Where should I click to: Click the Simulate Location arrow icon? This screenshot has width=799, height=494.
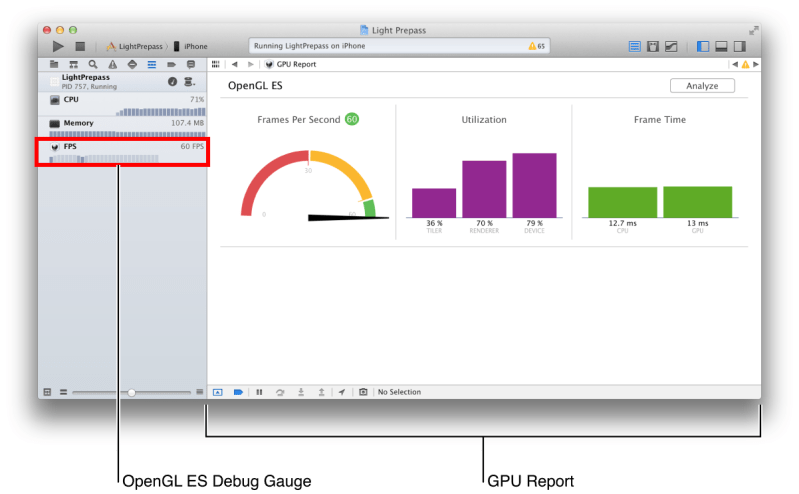(342, 392)
